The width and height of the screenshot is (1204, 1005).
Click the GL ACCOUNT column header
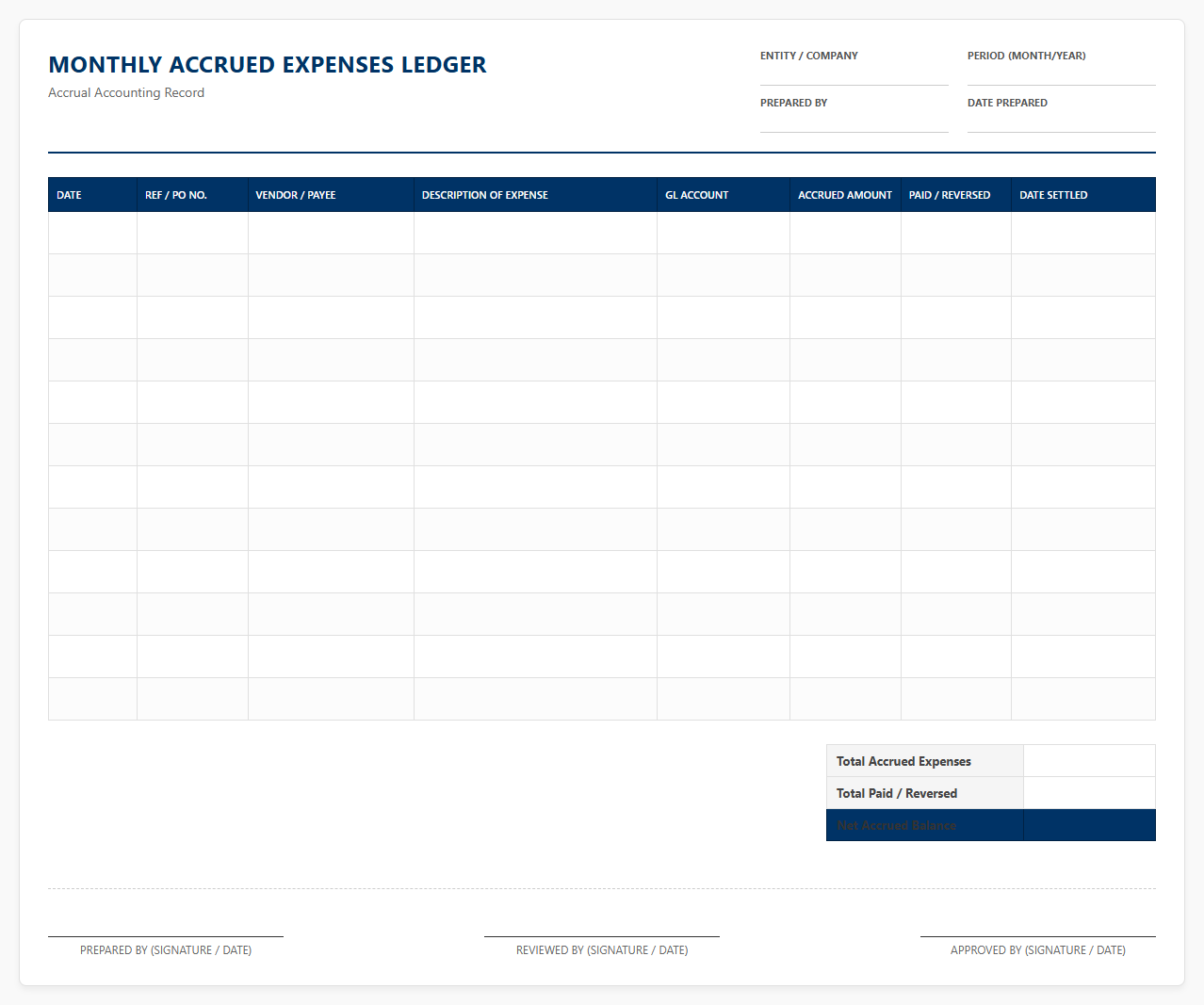(x=724, y=195)
